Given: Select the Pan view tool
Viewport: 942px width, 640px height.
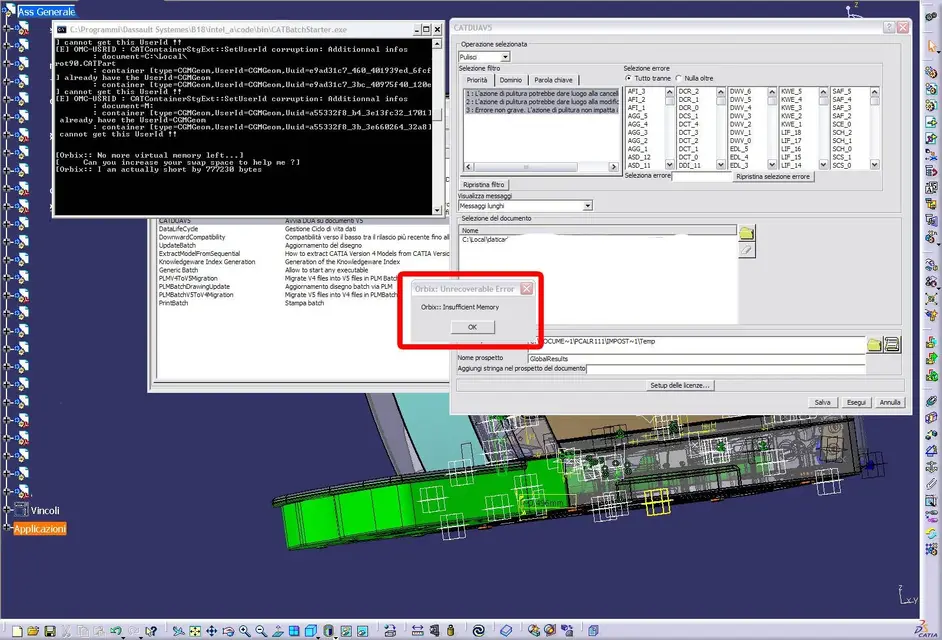Looking at the screenshot, I should tap(211, 630).
